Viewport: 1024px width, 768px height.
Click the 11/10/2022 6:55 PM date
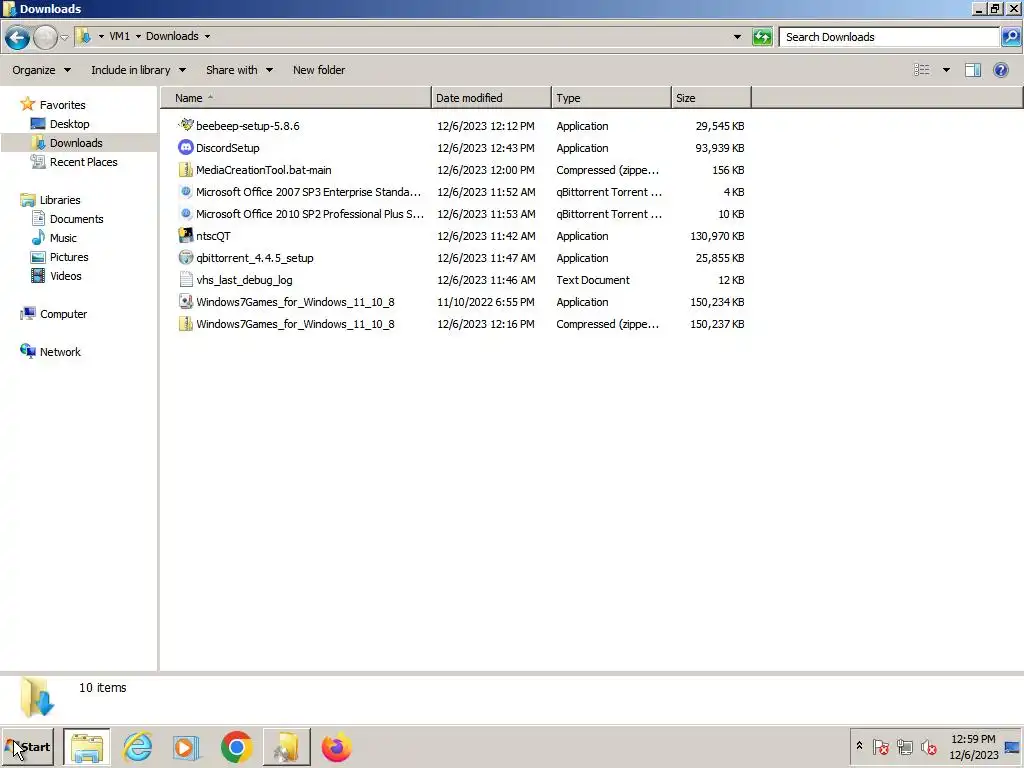point(486,302)
